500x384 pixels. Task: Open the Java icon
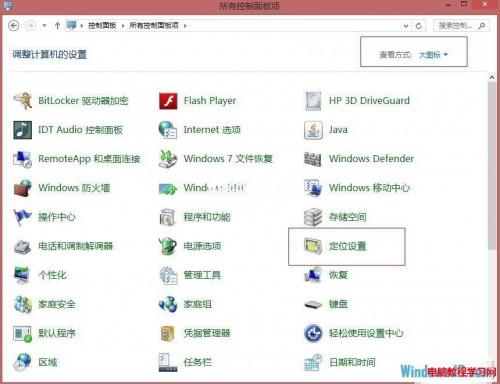click(x=313, y=130)
